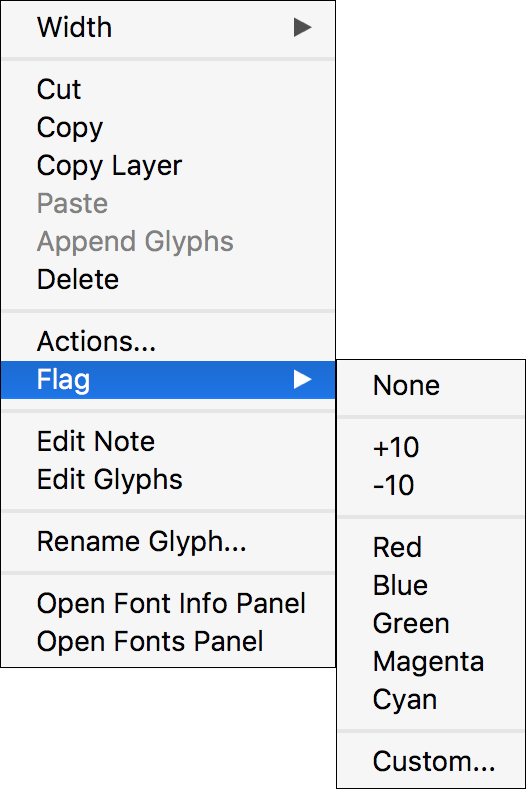Image resolution: width=526 pixels, height=789 pixels.
Task: Open Rename Glyph... dialog
Action: click(168, 542)
